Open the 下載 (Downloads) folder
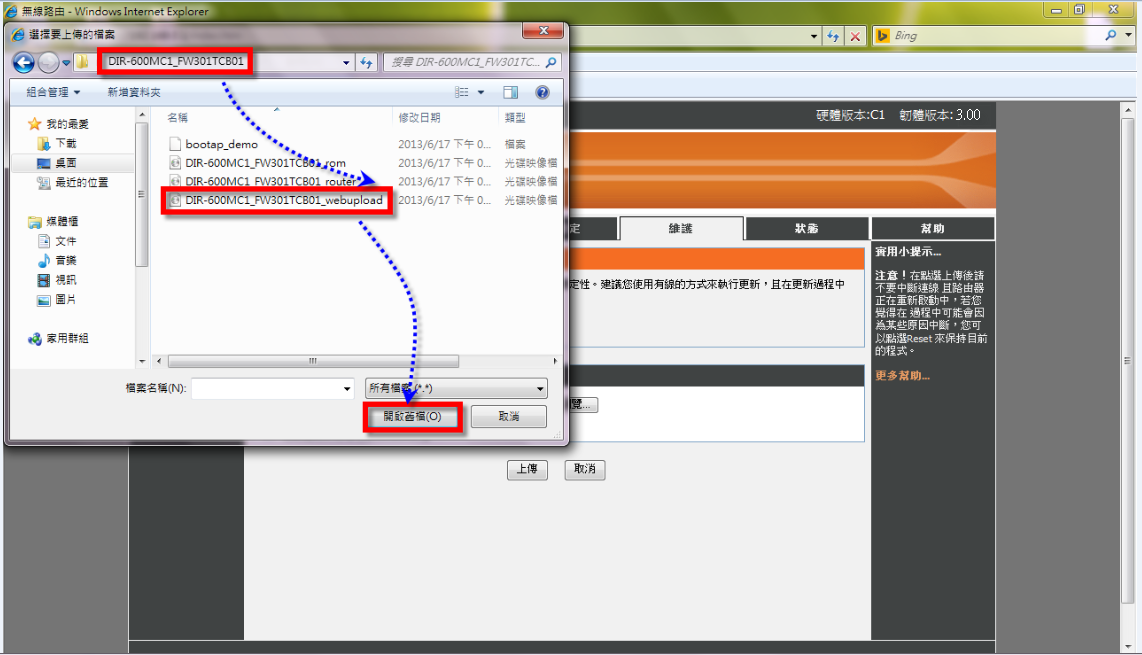Screen dimensions: 1142x655 coord(66,143)
